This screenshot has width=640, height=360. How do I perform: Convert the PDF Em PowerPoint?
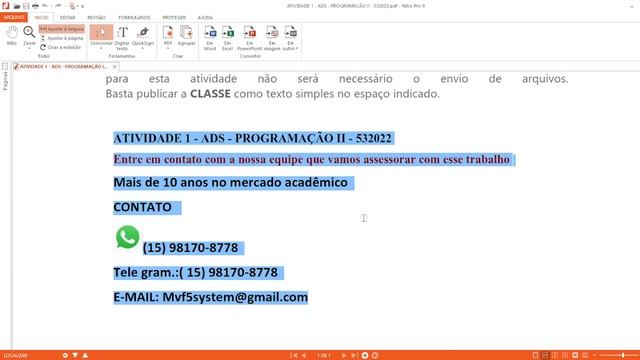pyautogui.click(x=249, y=38)
